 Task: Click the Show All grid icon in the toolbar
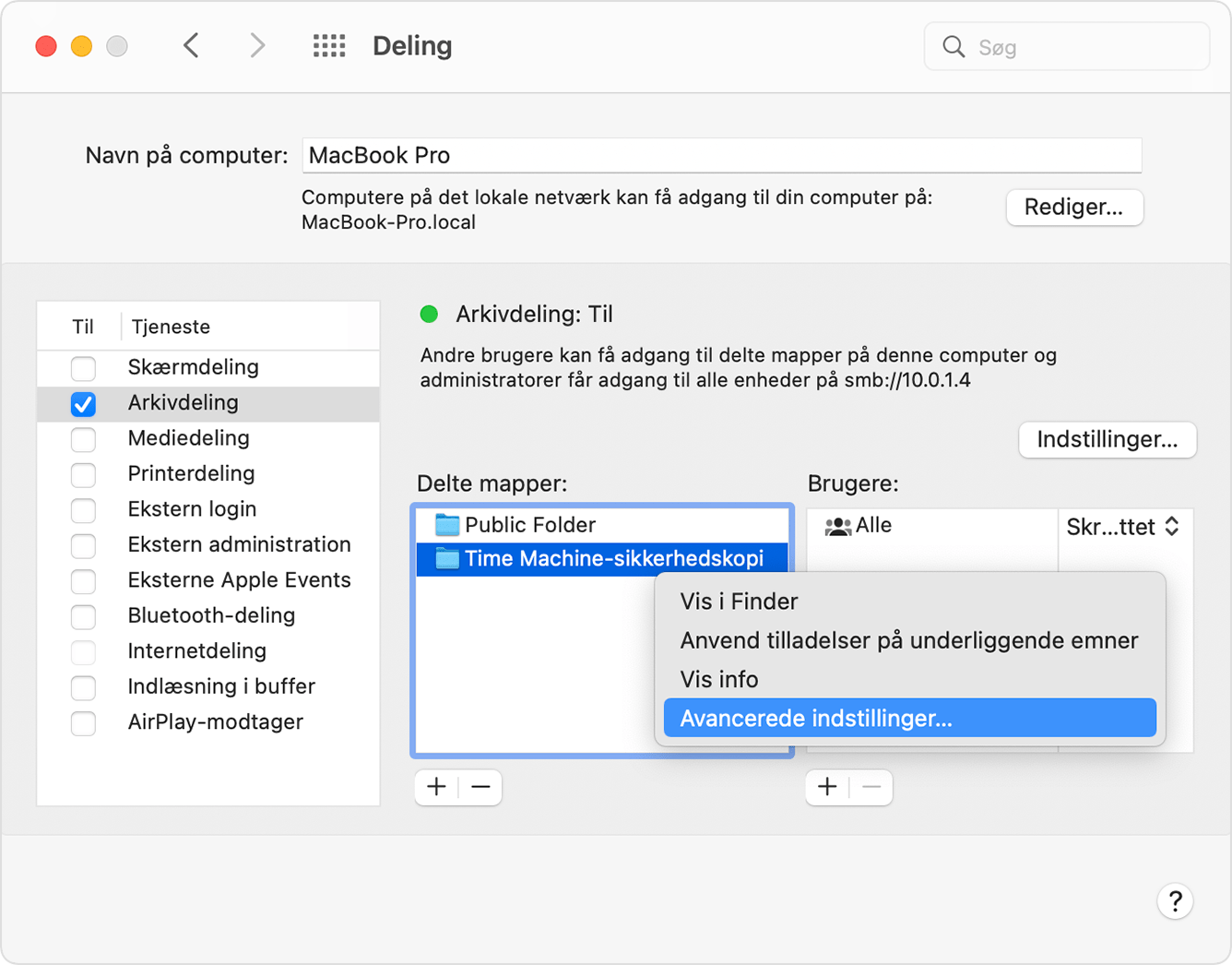(328, 45)
